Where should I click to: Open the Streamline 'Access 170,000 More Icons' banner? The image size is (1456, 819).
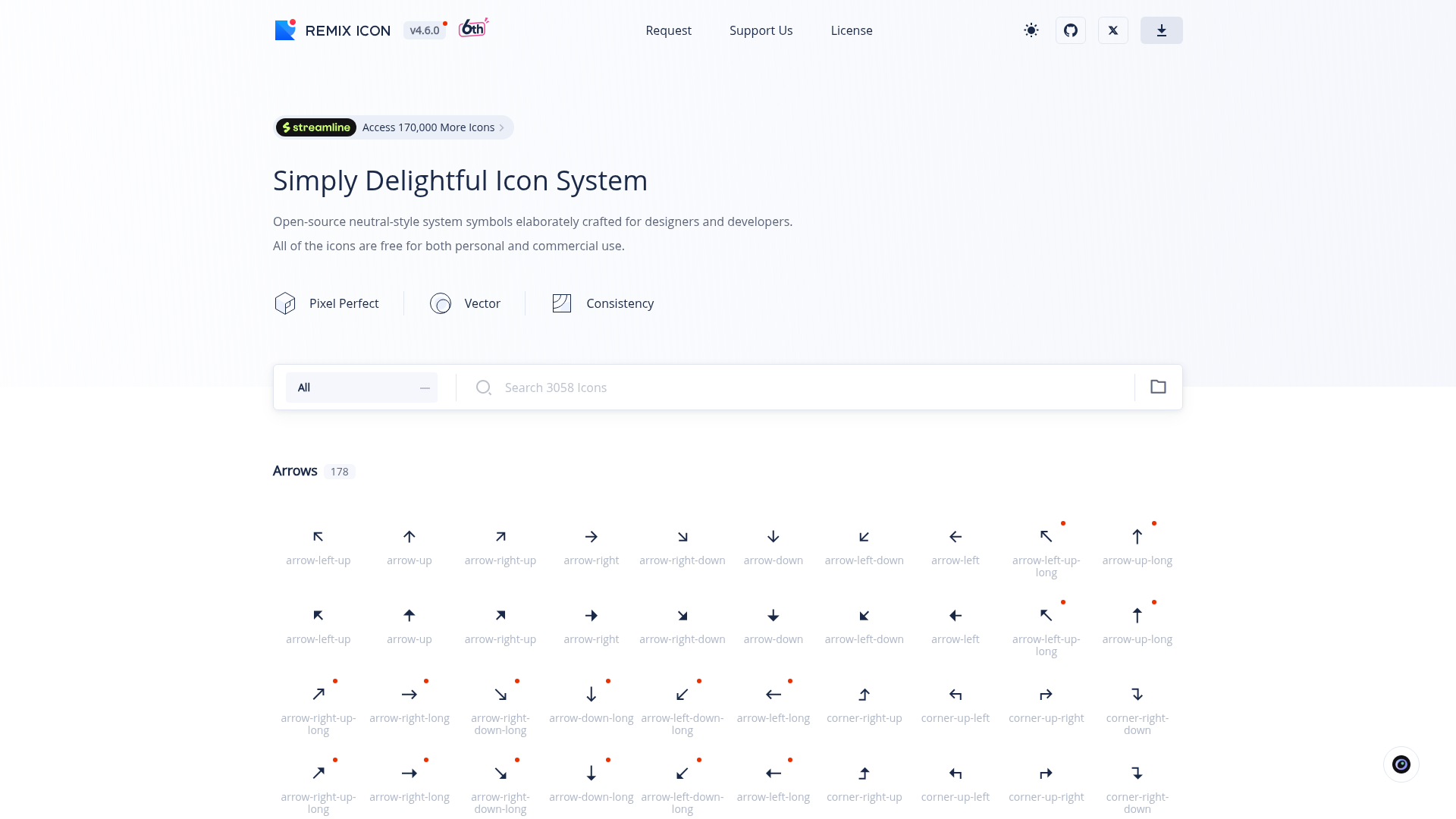click(x=394, y=127)
